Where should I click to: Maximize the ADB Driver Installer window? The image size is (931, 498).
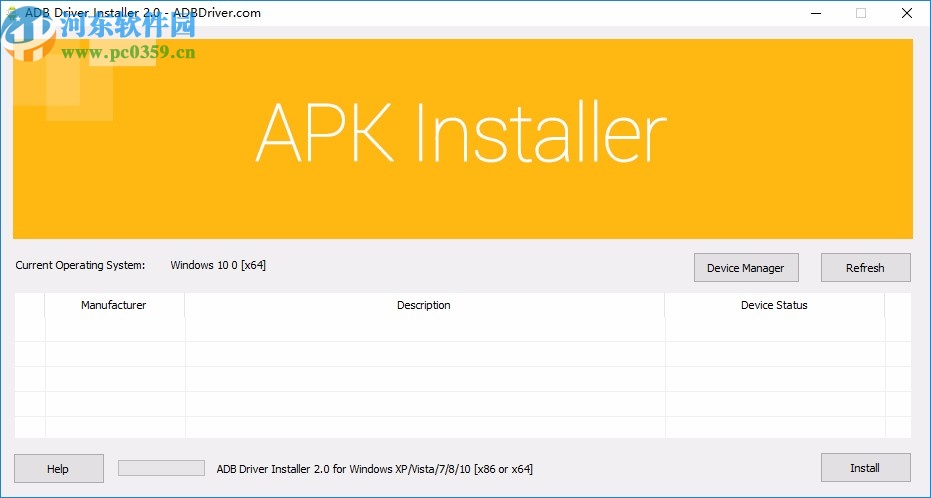coord(861,13)
